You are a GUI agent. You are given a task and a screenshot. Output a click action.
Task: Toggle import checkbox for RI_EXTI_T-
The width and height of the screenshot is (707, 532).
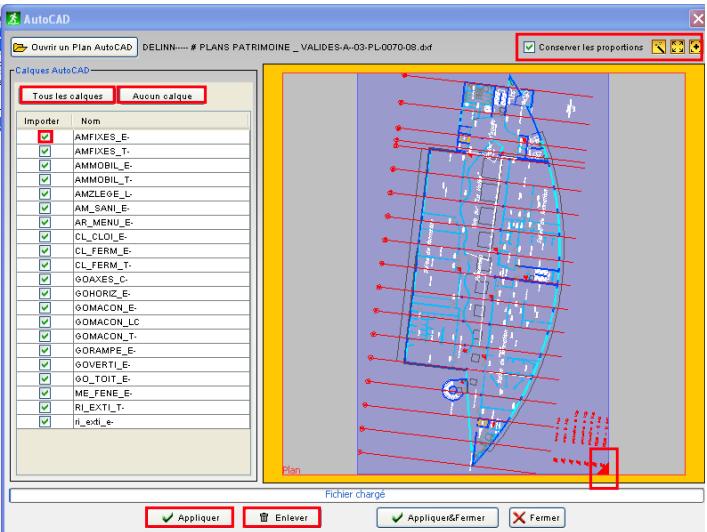click(45, 407)
